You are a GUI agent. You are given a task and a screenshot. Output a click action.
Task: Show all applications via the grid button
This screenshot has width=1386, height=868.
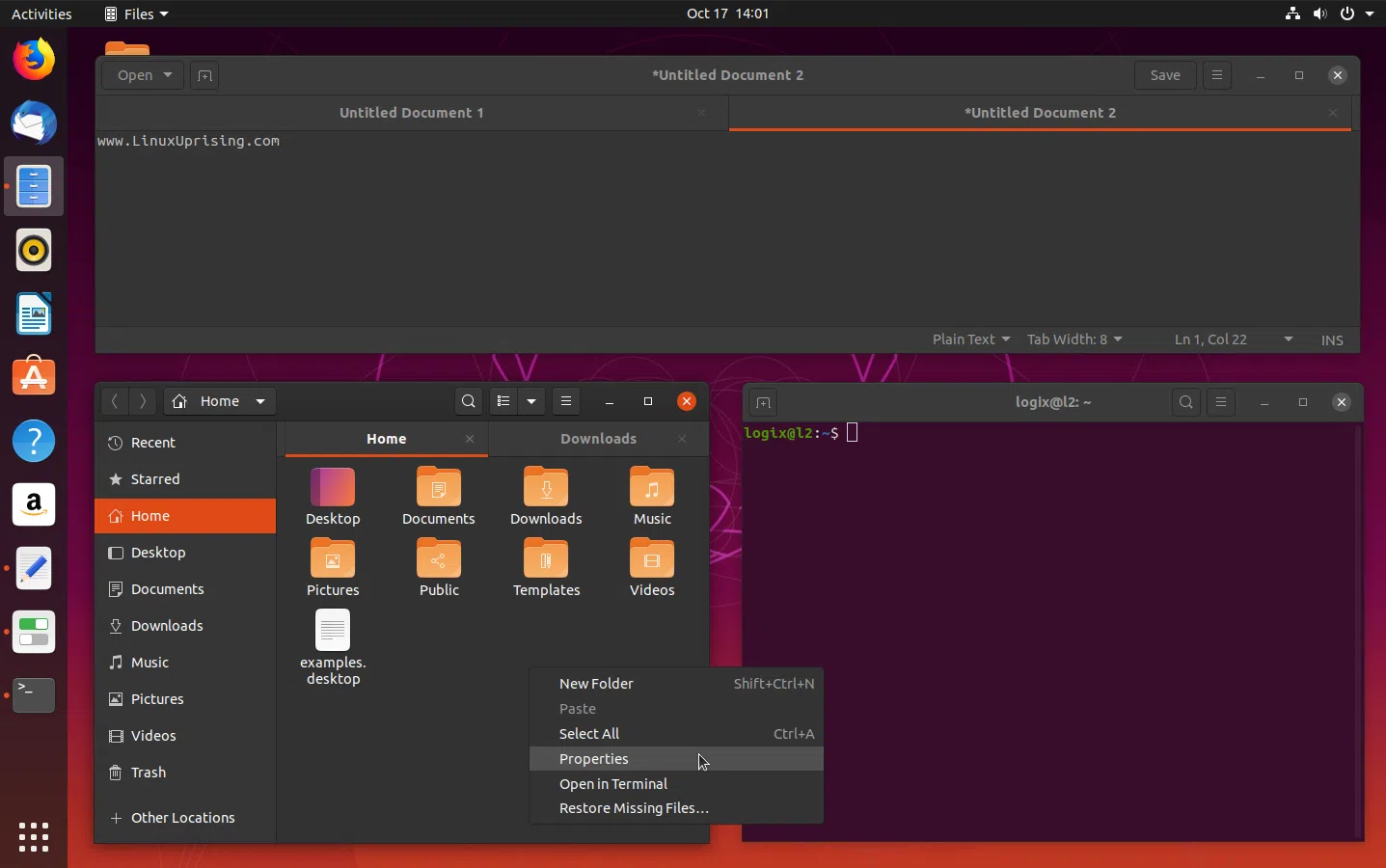pos(34,837)
